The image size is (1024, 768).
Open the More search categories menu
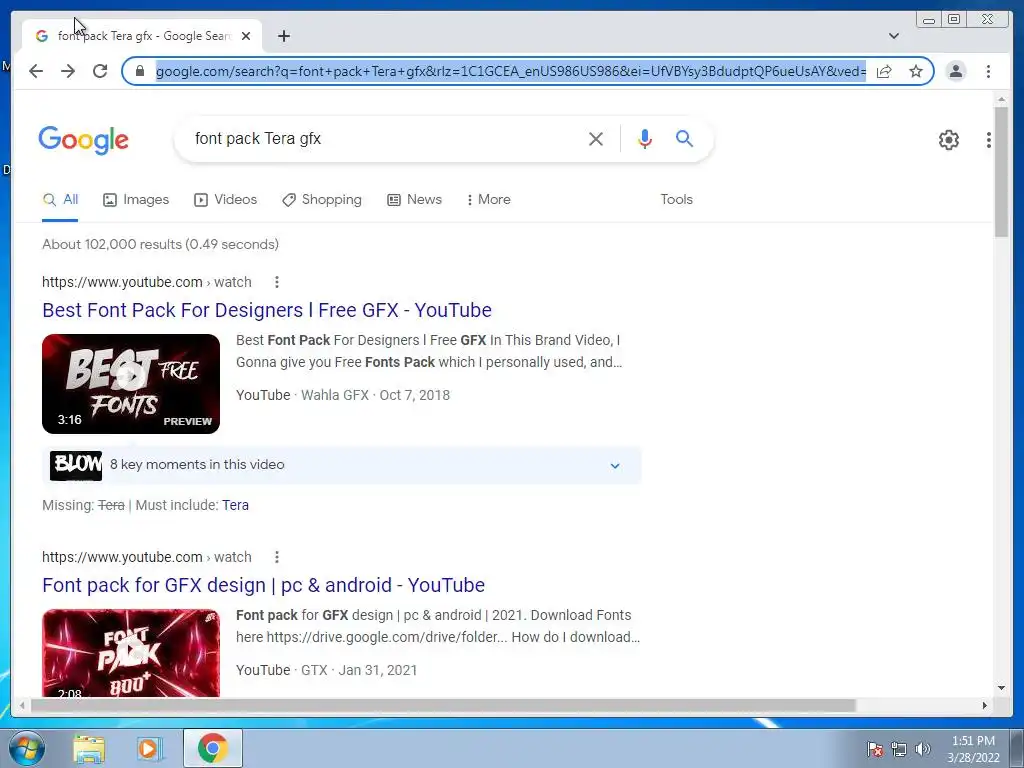pyautogui.click(x=488, y=200)
